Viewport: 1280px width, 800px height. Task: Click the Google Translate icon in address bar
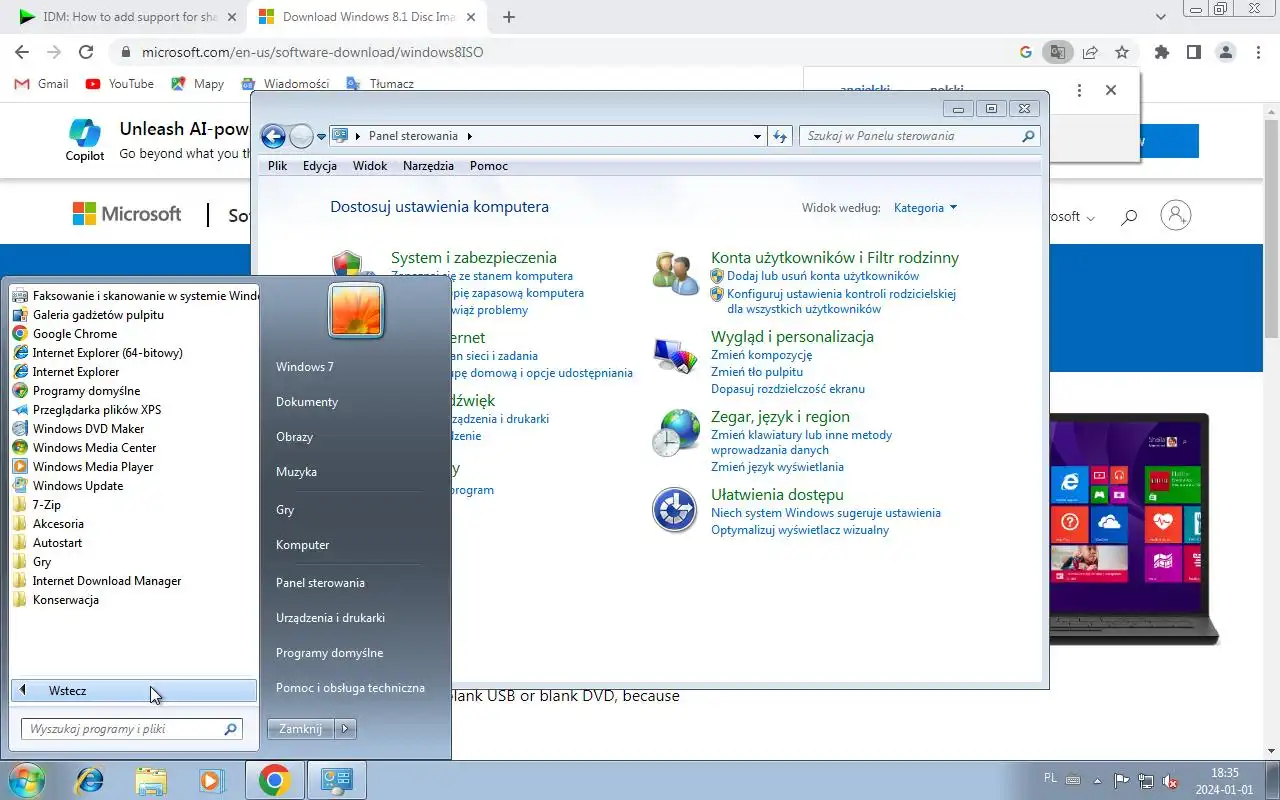pyautogui.click(x=1057, y=52)
